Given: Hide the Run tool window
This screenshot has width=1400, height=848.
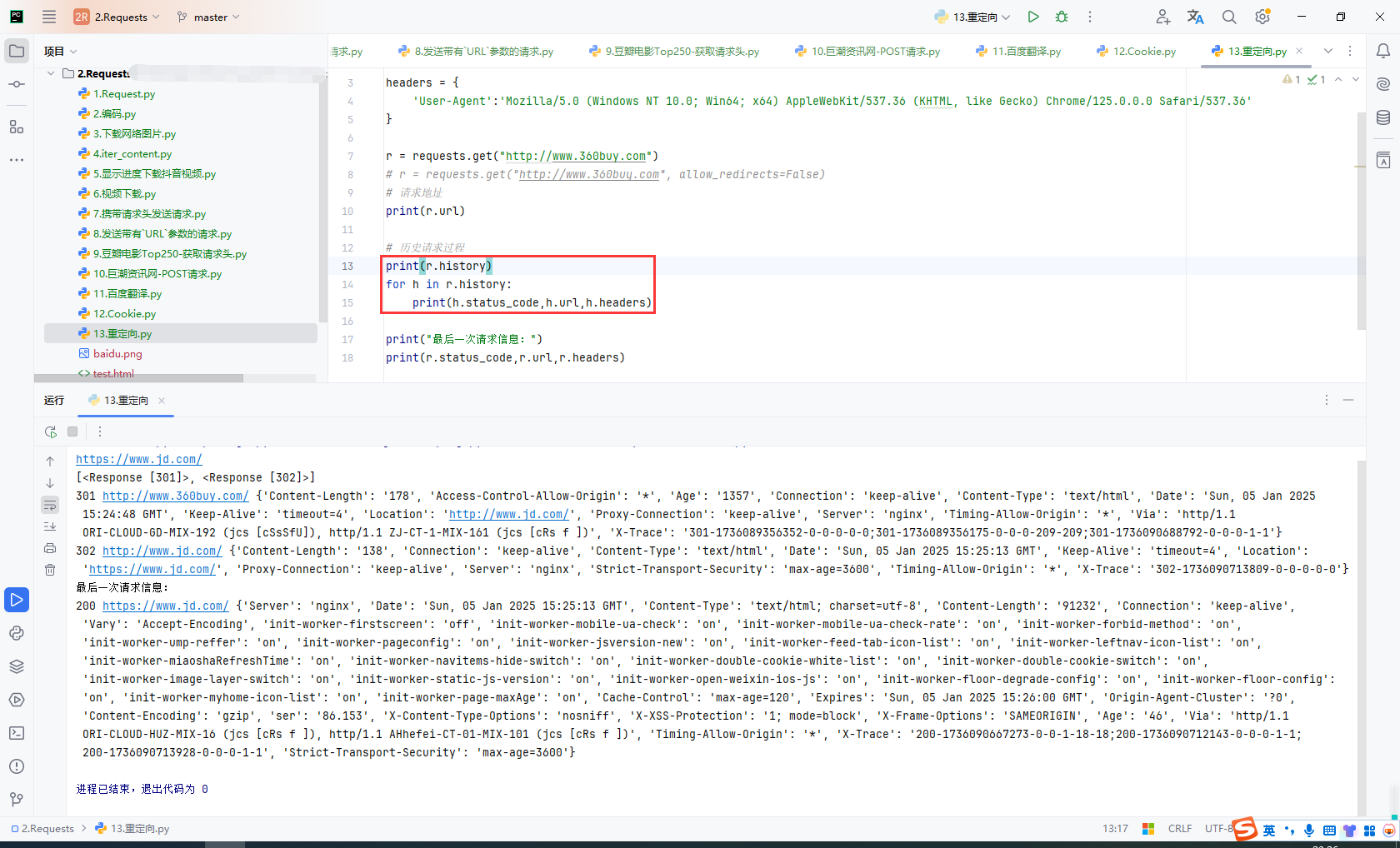Looking at the screenshot, I should pos(1348,400).
